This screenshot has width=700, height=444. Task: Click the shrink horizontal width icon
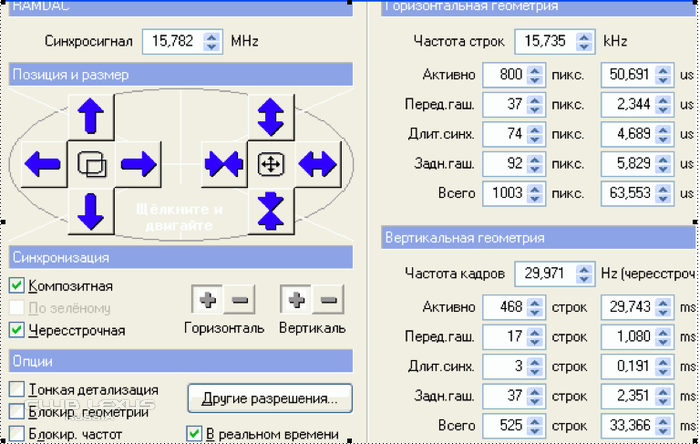point(223,163)
